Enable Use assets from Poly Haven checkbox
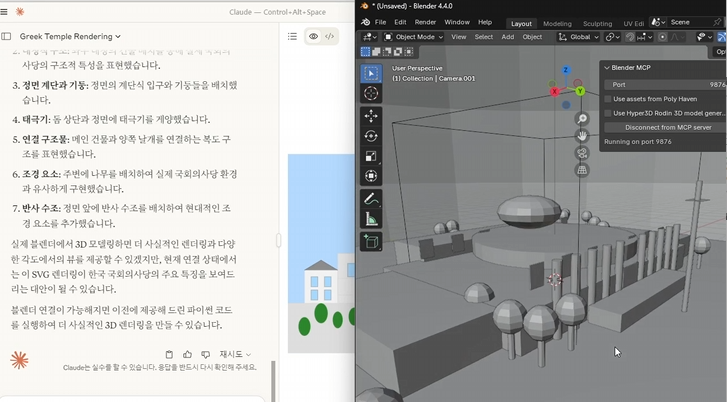 point(608,99)
